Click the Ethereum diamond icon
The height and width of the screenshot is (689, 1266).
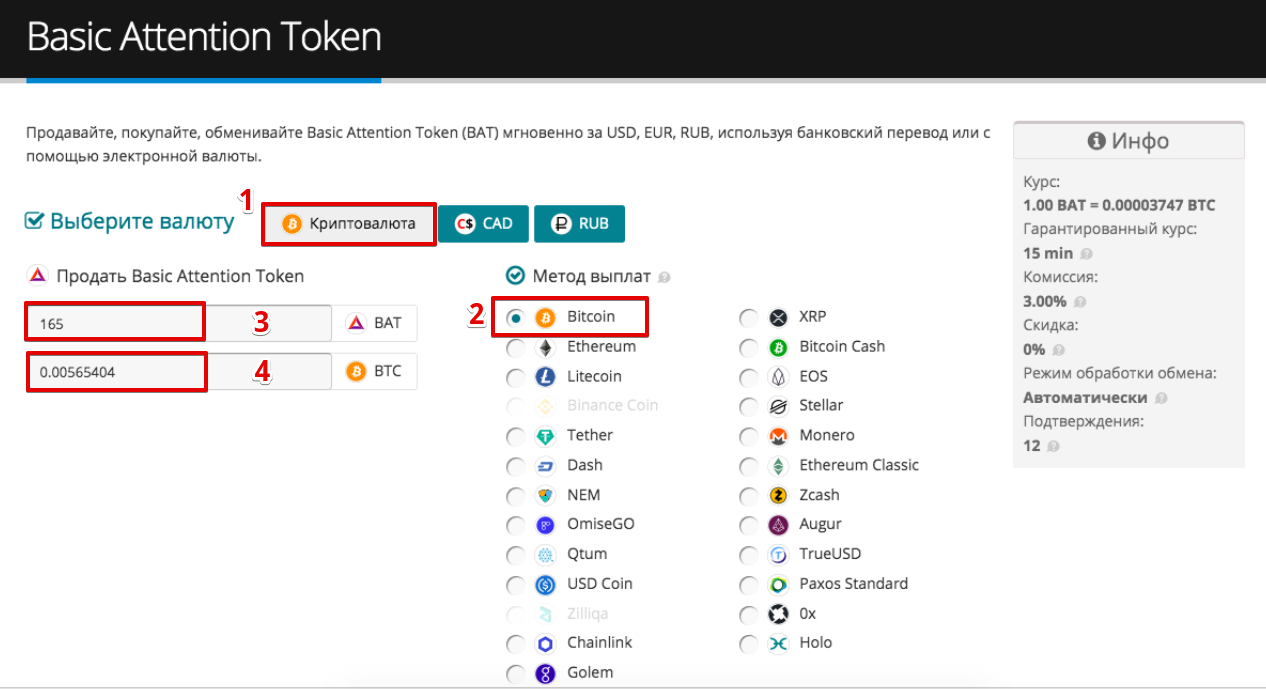tap(545, 348)
